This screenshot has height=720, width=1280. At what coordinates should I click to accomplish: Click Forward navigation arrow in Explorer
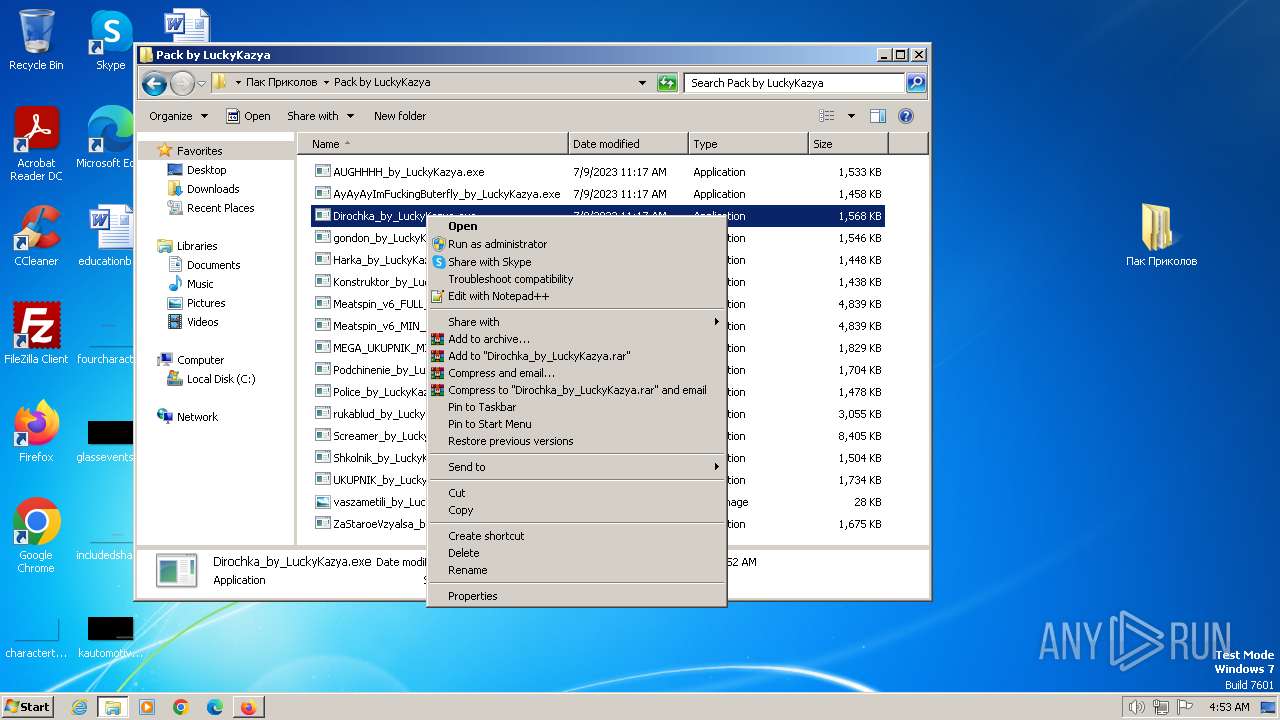[182, 83]
